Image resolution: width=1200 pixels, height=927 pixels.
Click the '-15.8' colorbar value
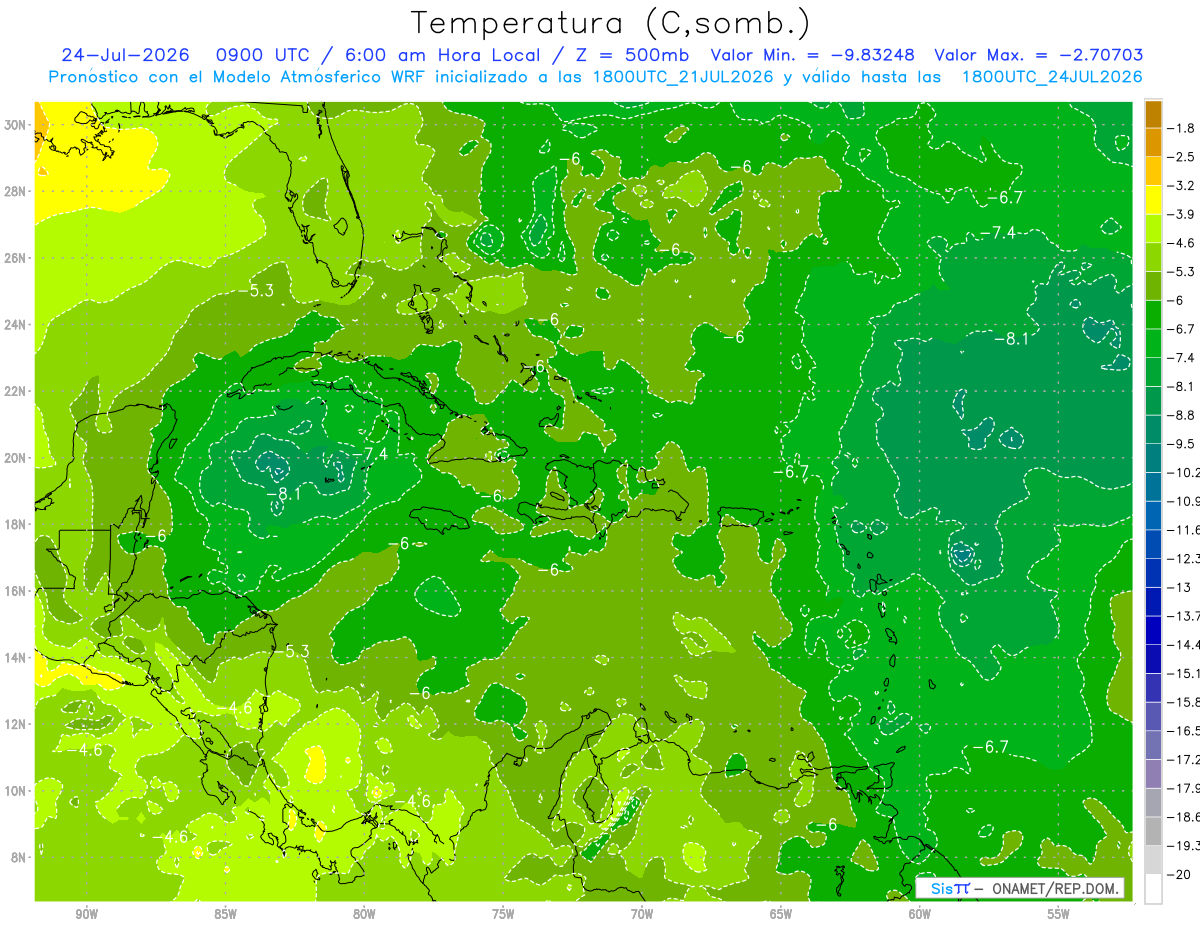[x=1183, y=702]
